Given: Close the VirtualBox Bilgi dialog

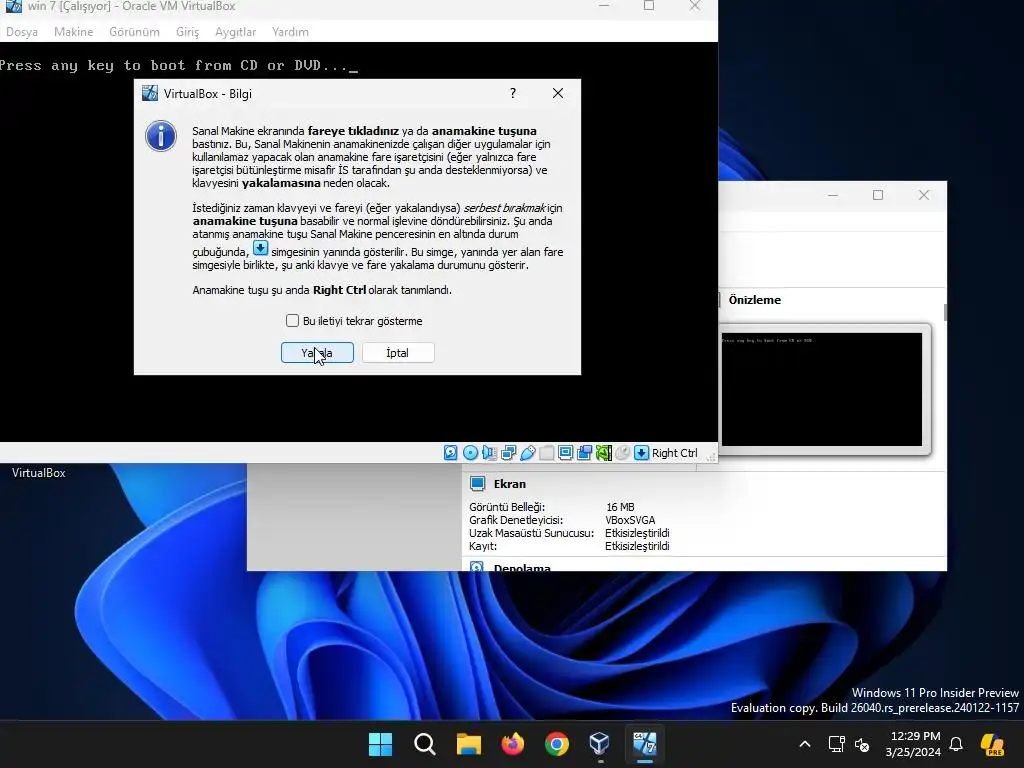Looking at the screenshot, I should (558, 93).
